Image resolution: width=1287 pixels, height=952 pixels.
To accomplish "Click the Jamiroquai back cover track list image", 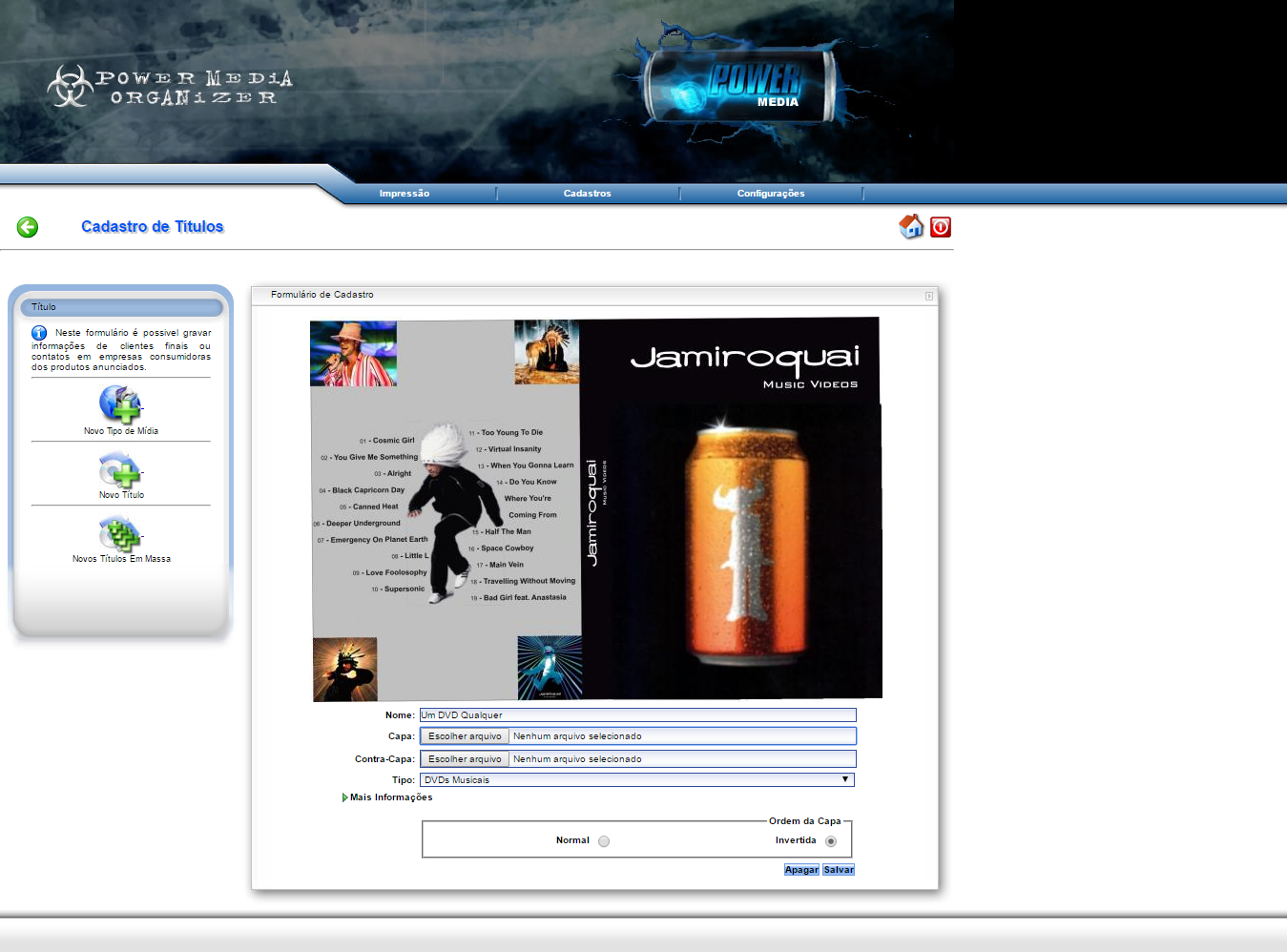I will coord(446,510).
